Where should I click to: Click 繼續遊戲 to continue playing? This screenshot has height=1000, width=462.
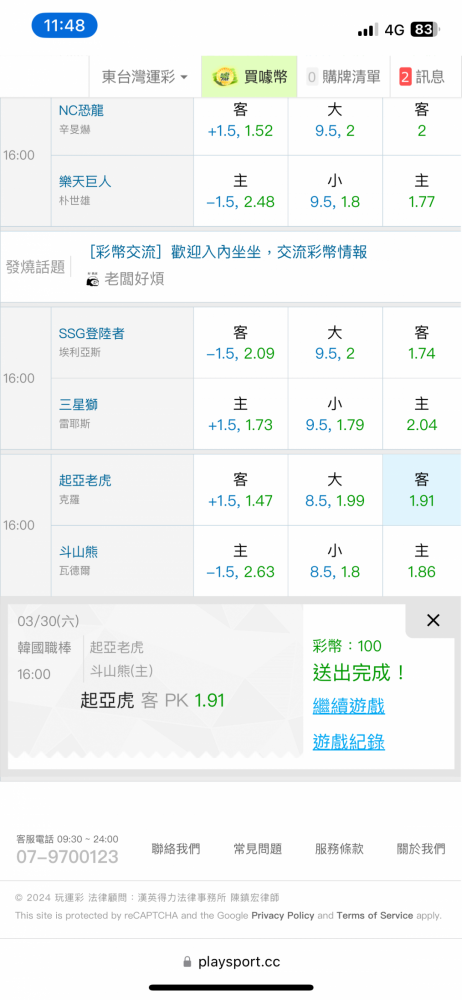coord(348,706)
